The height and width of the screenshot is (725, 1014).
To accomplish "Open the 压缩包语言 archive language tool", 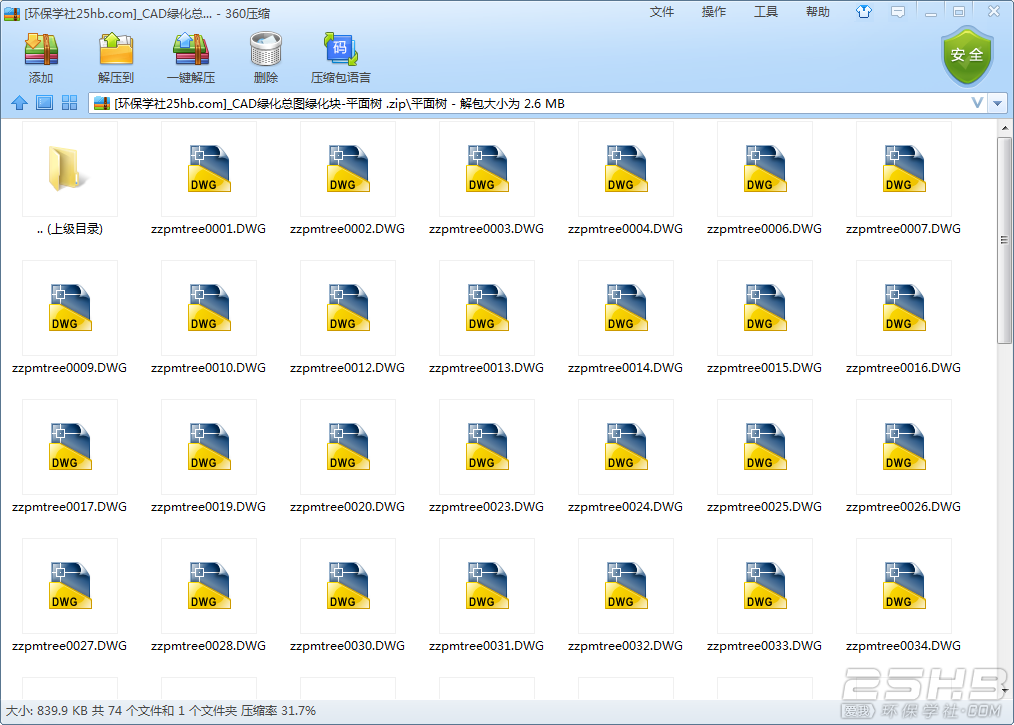I will click(341, 49).
